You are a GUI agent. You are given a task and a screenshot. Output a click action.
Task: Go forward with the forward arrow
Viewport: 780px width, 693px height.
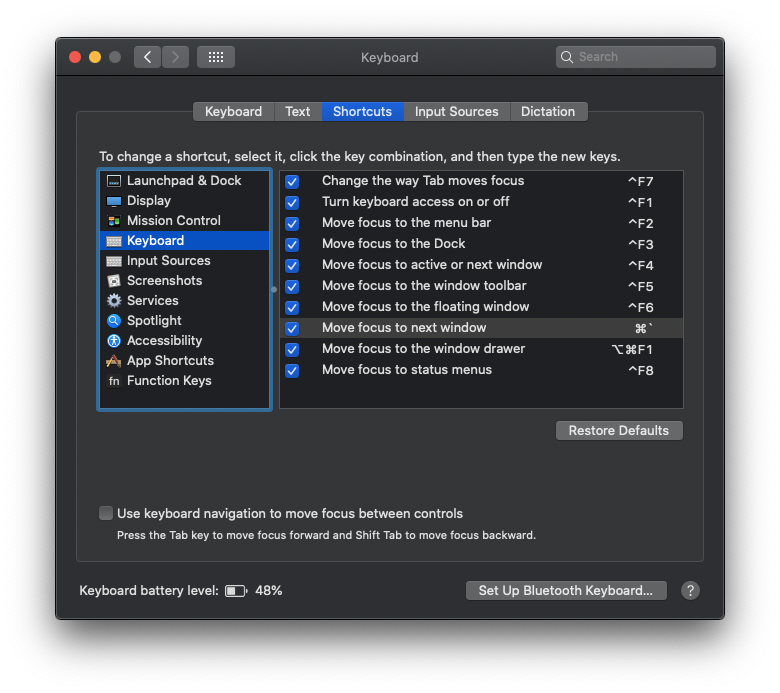(x=176, y=57)
